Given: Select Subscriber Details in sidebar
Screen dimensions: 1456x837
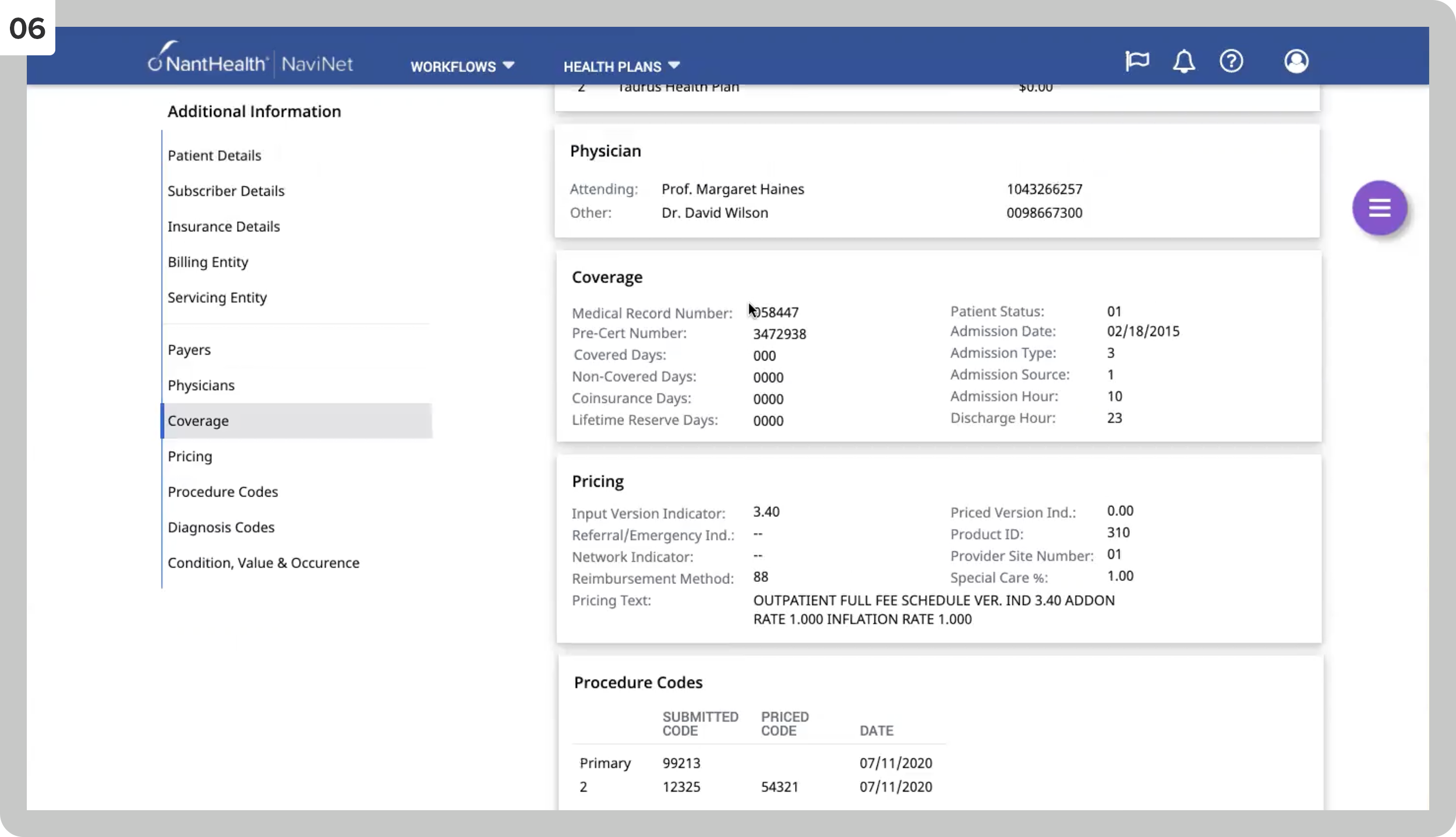Looking at the screenshot, I should 226,191.
